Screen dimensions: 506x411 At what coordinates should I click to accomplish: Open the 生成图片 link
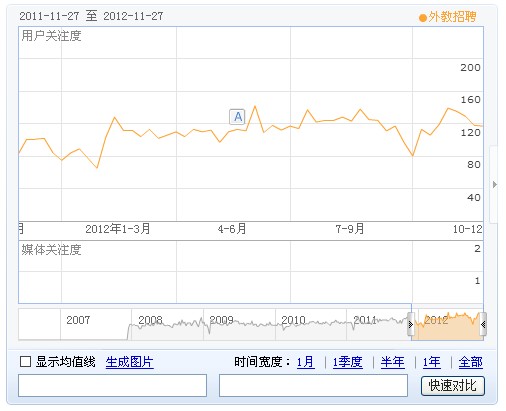click(x=129, y=362)
